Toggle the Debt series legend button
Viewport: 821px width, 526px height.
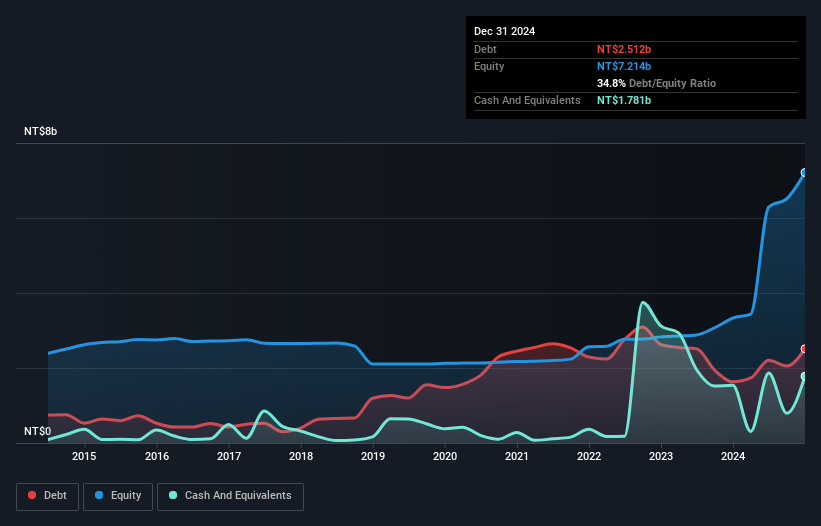click(48, 496)
